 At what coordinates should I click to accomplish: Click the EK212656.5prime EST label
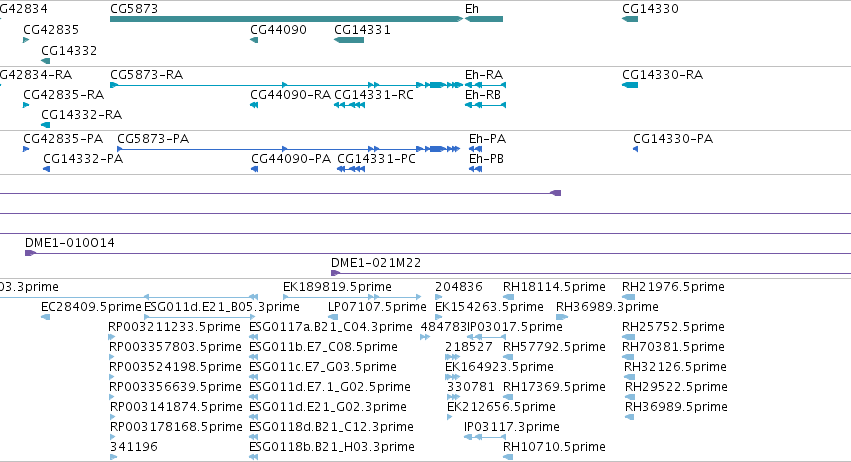pyautogui.click(x=501, y=408)
